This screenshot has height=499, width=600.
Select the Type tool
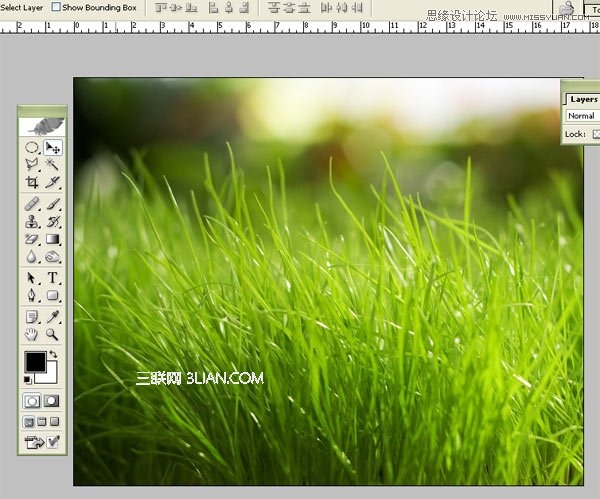(53, 278)
